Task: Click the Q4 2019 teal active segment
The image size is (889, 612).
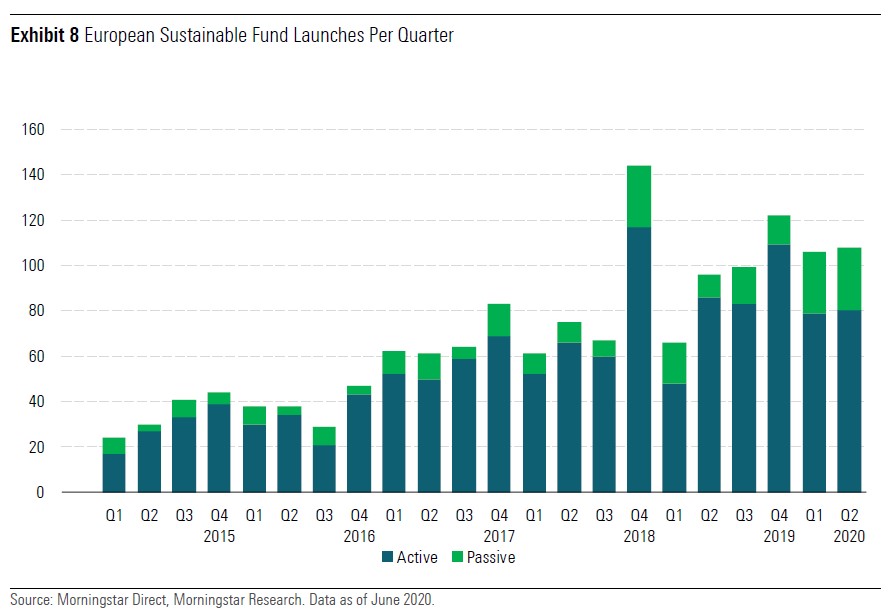Action: click(779, 368)
